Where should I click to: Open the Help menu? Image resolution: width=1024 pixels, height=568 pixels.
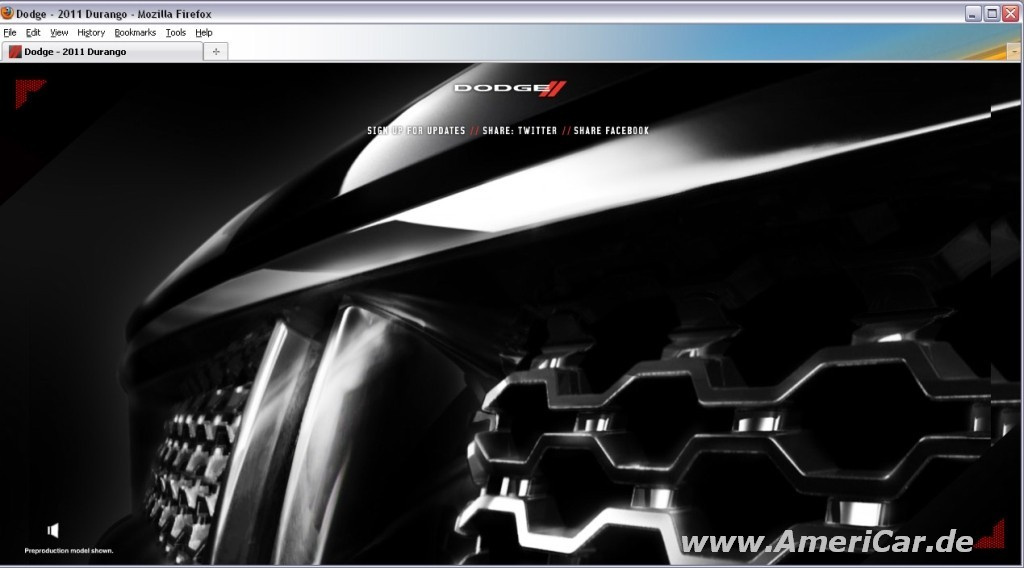(204, 33)
